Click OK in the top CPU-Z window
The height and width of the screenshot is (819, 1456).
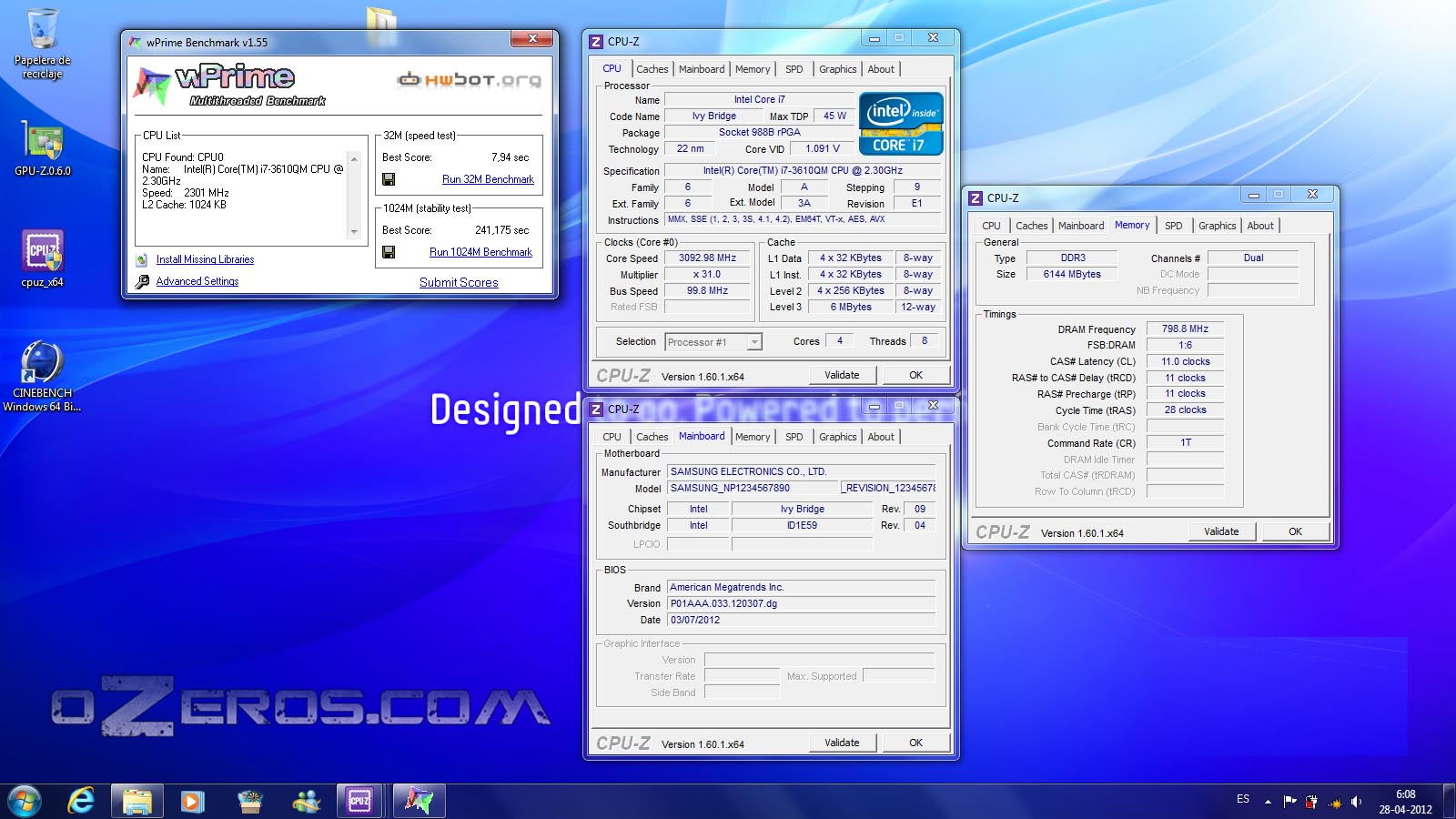(915, 375)
